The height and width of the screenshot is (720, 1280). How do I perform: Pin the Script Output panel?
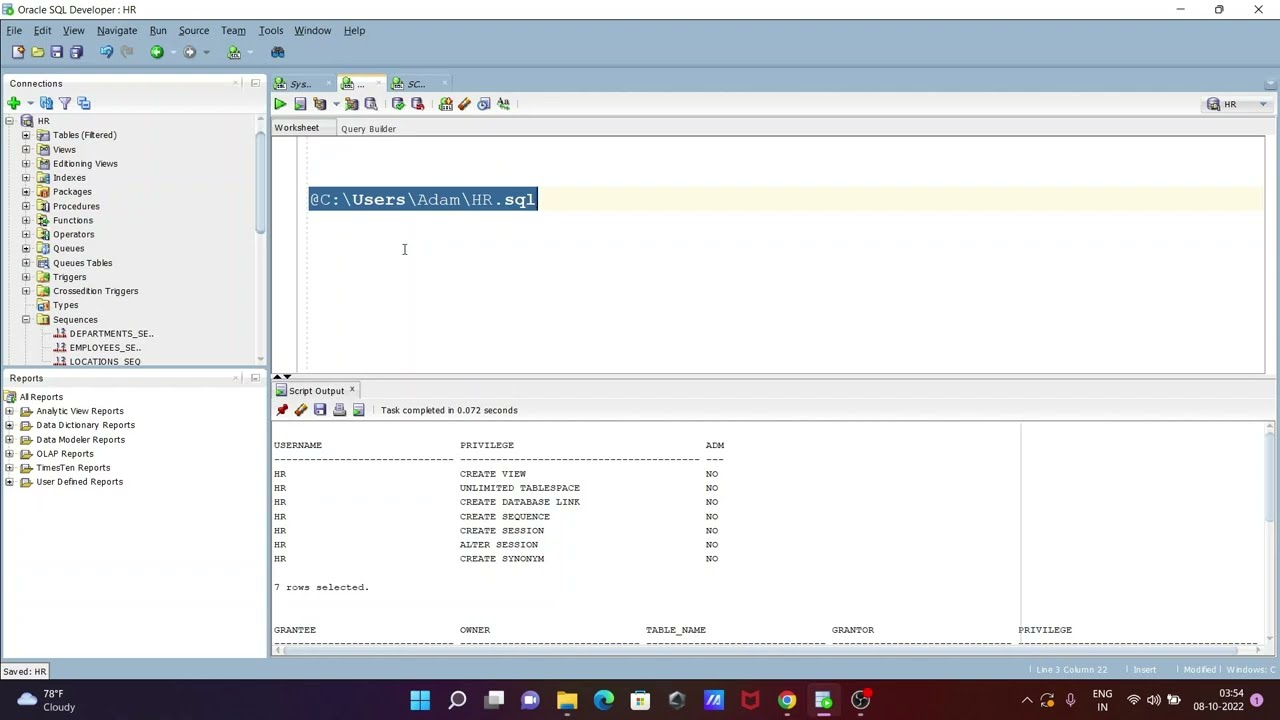pyautogui.click(x=282, y=410)
